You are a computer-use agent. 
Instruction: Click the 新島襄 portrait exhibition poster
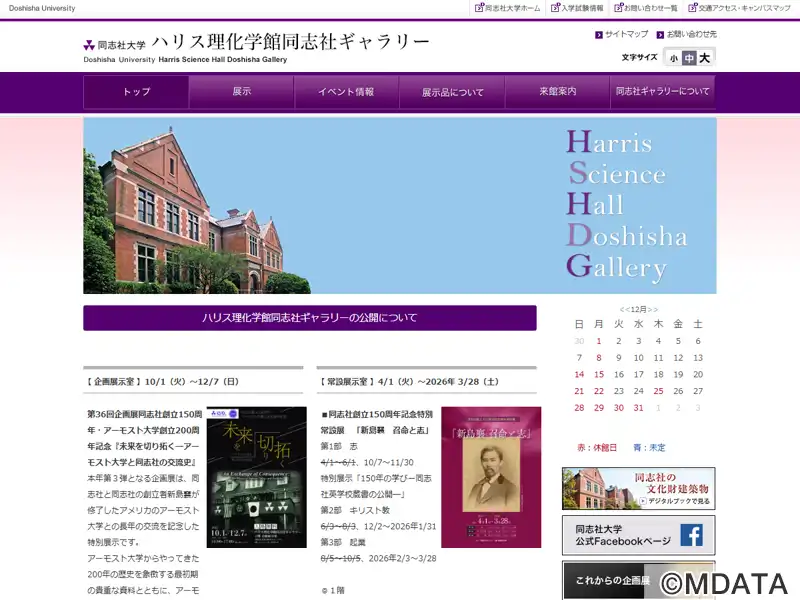click(x=490, y=477)
